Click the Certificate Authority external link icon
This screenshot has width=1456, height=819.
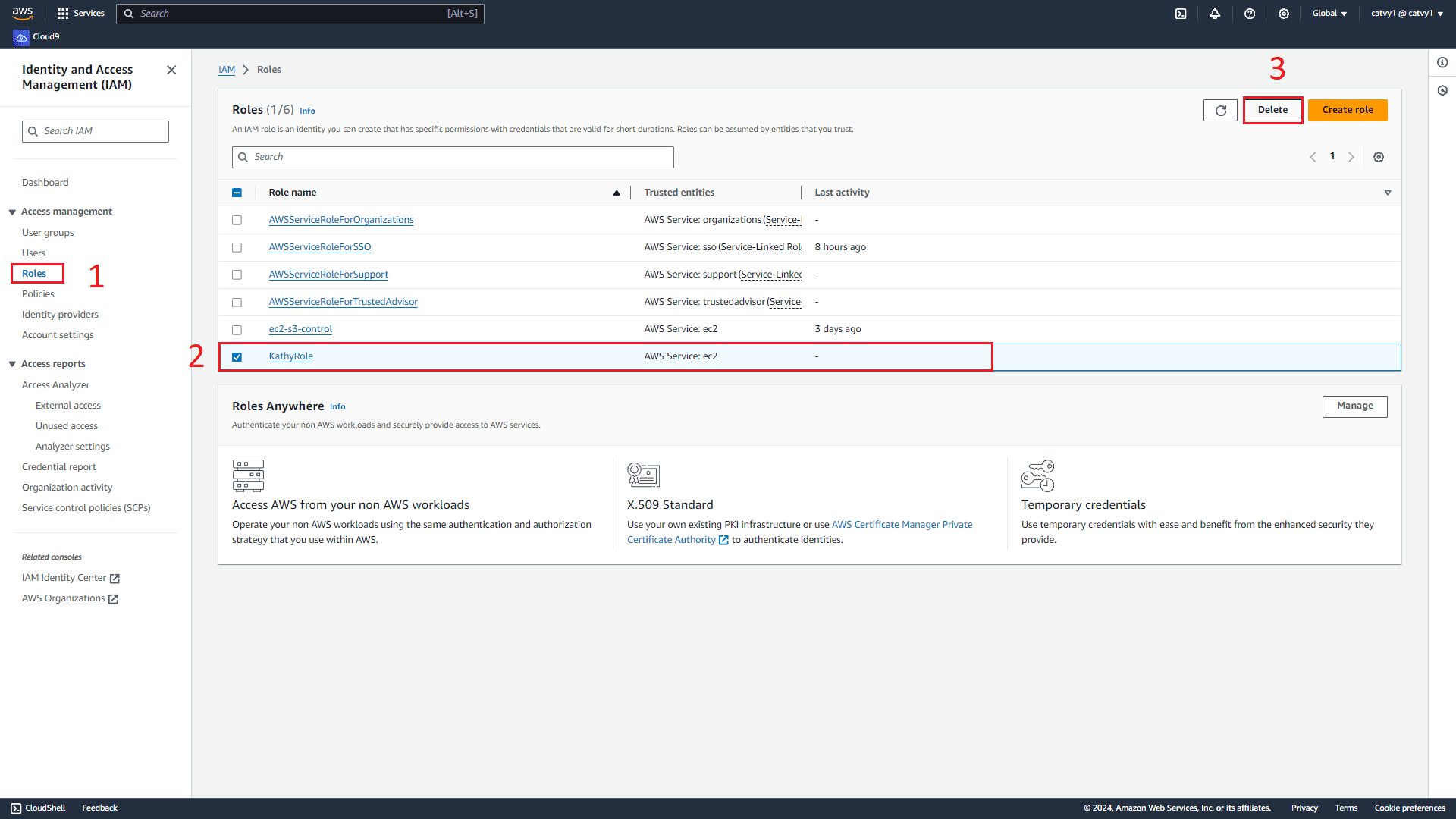[x=723, y=540]
